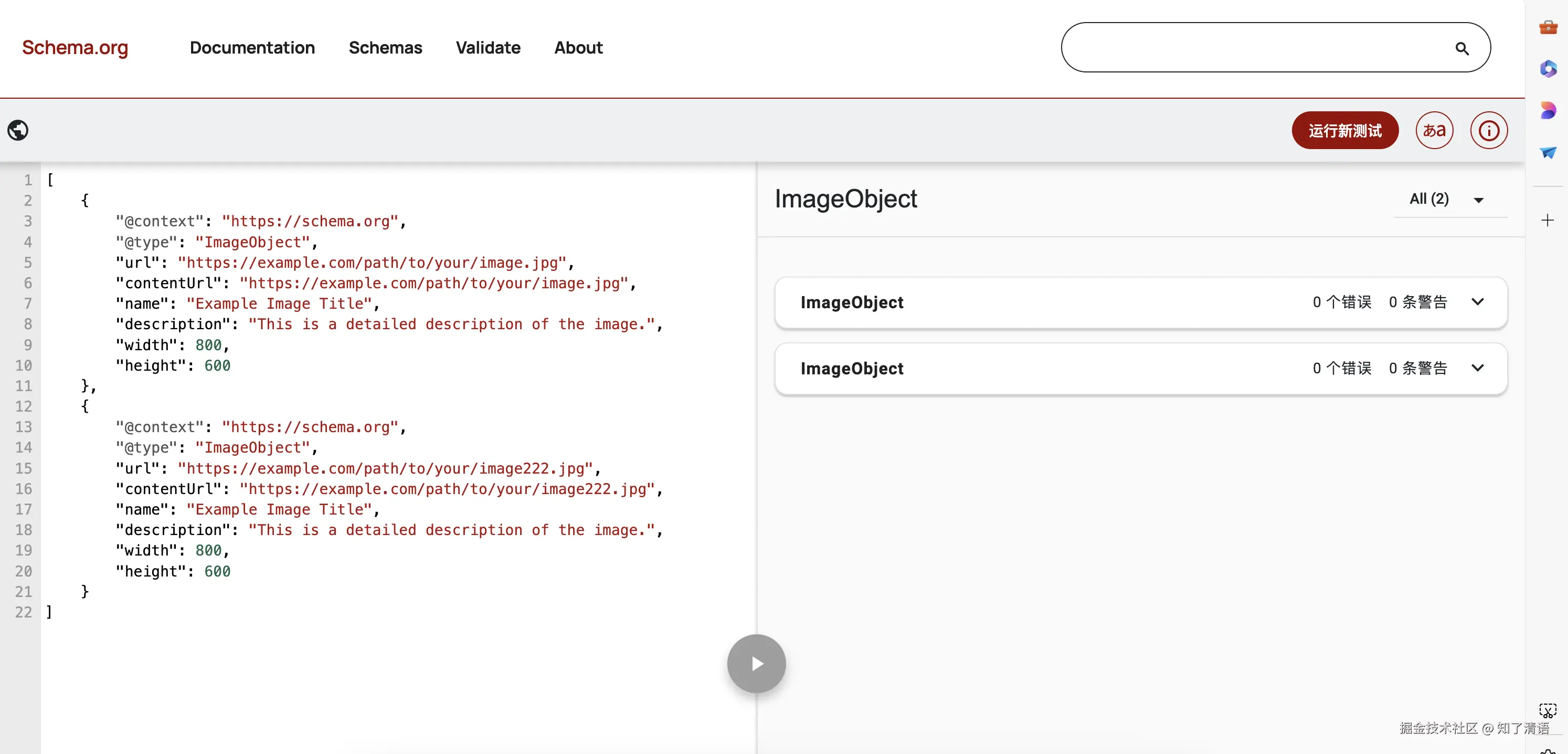
Task: Expand the second ImageObject result
Action: pos(1477,368)
